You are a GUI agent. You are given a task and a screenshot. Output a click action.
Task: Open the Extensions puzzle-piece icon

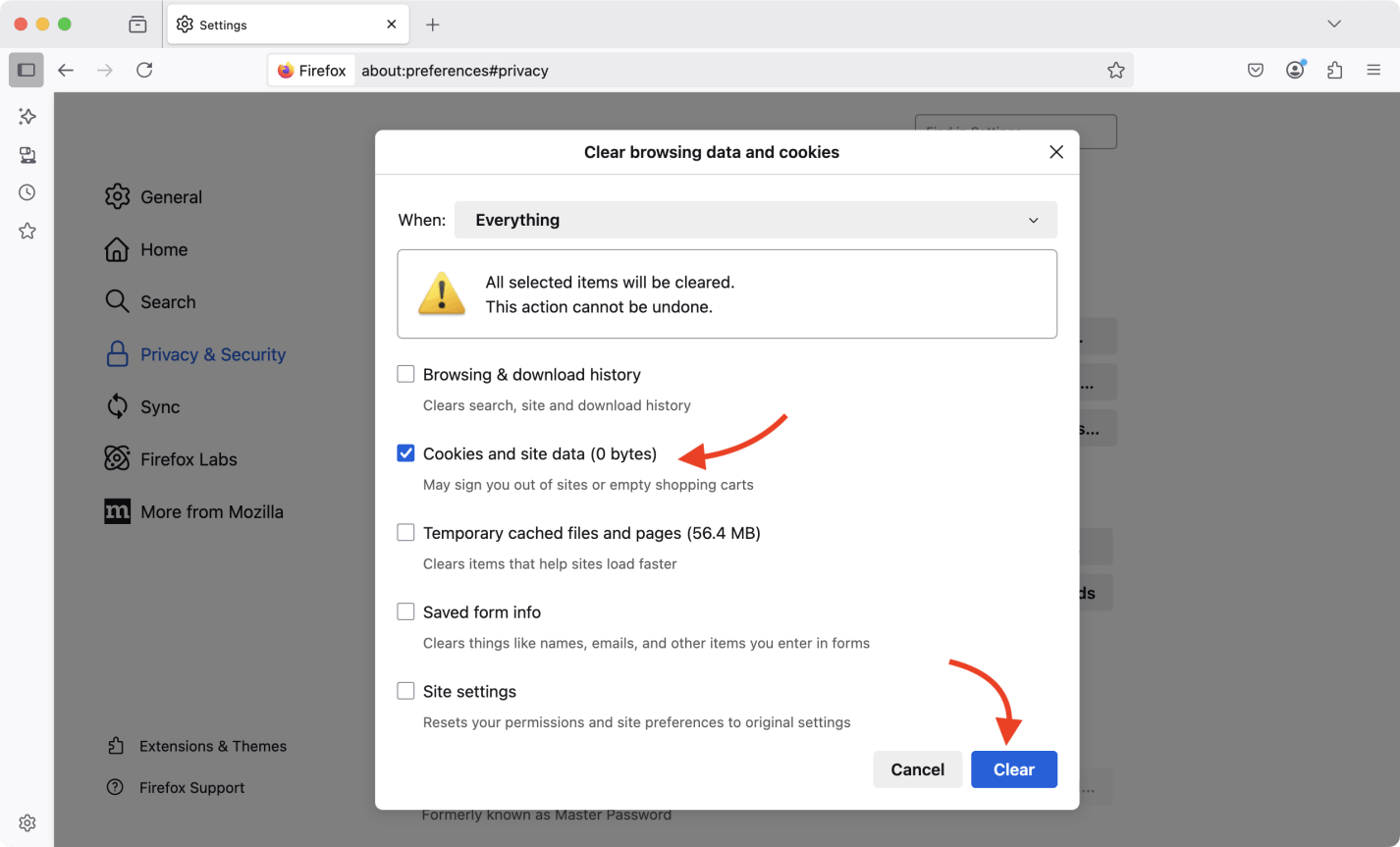(1334, 70)
